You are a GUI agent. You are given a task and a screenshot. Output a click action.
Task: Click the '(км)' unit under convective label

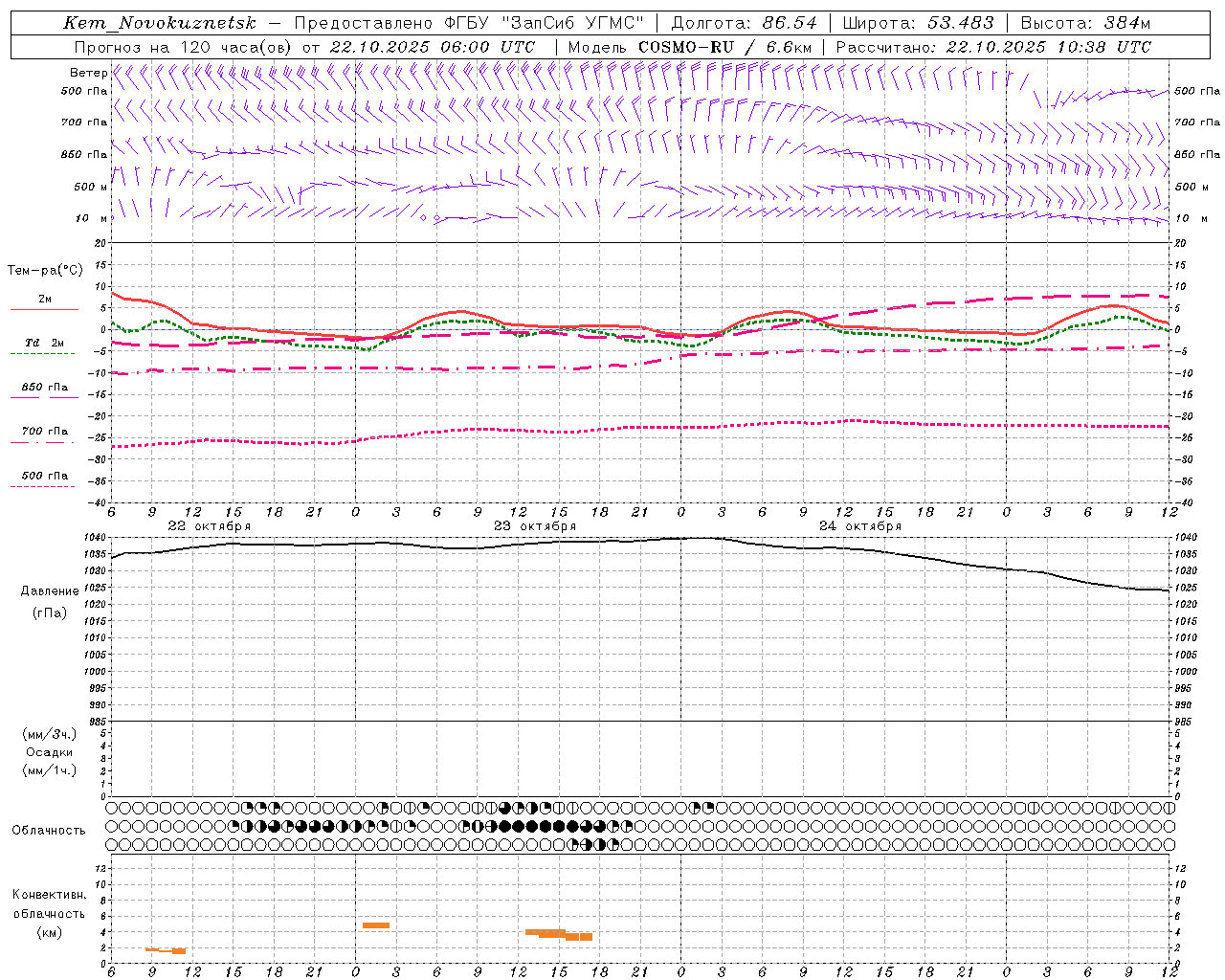pos(50,932)
